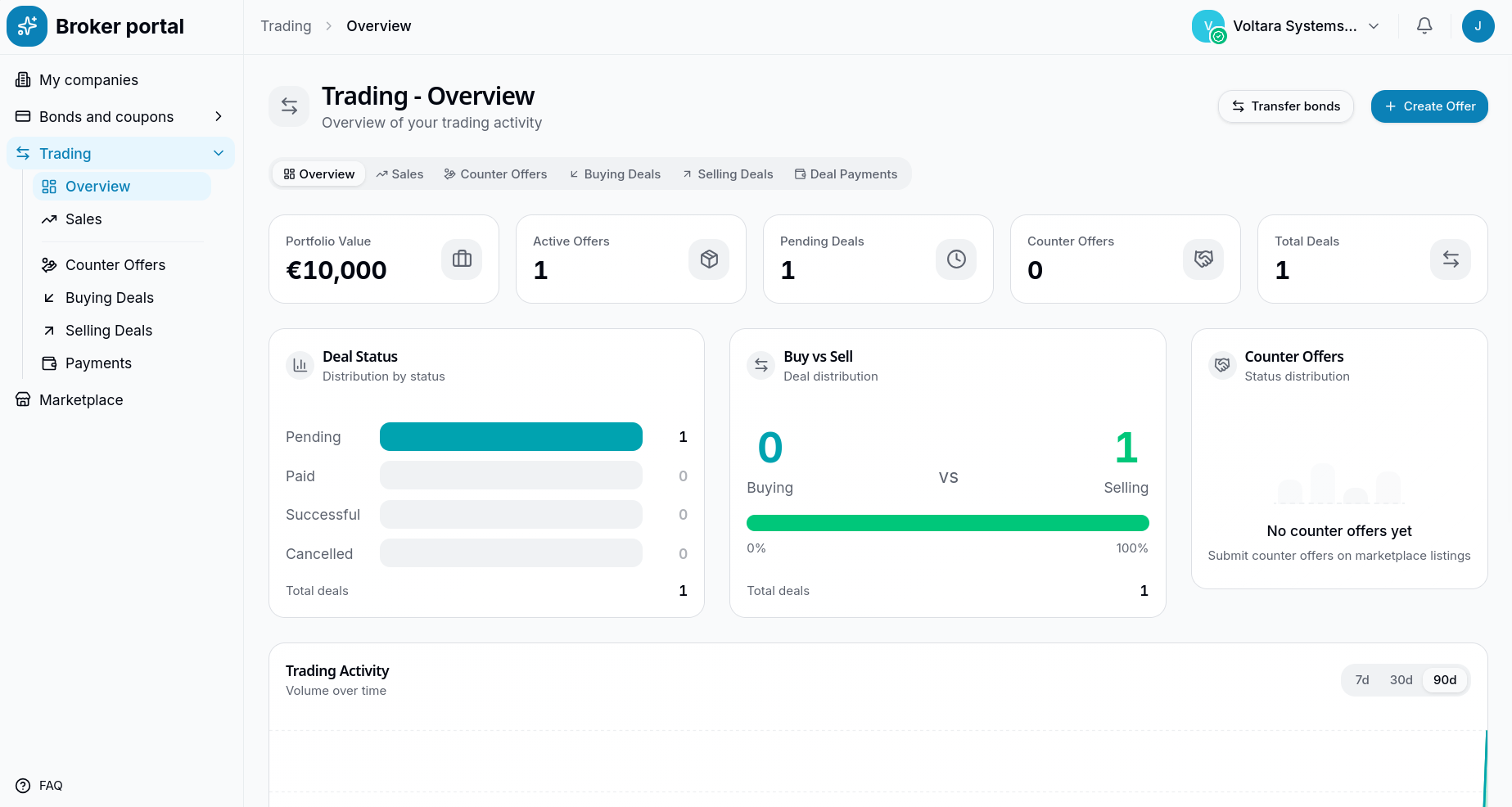Select the 30d activity range
This screenshot has height=807, width=1512.
(x=1401, y=679)
